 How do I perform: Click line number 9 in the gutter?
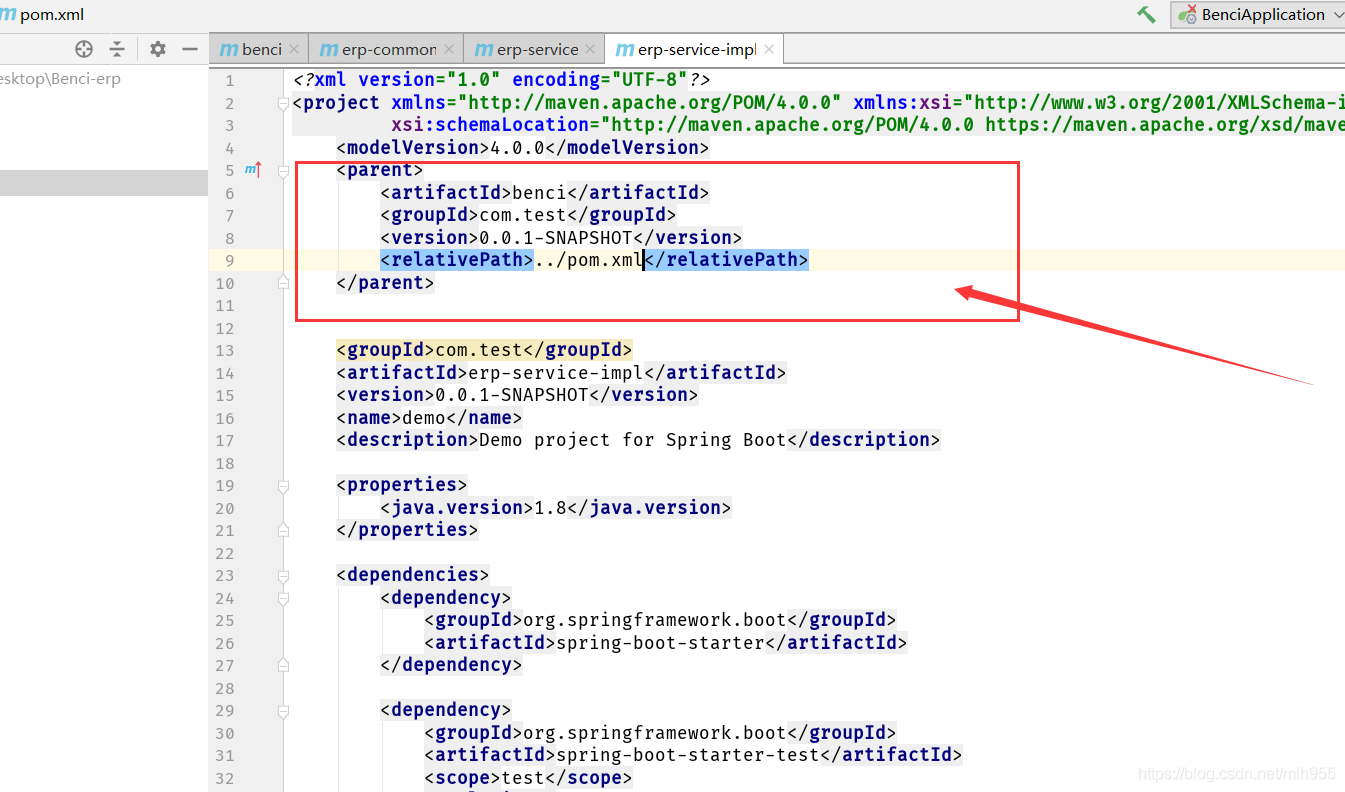(x=229, y=260)
